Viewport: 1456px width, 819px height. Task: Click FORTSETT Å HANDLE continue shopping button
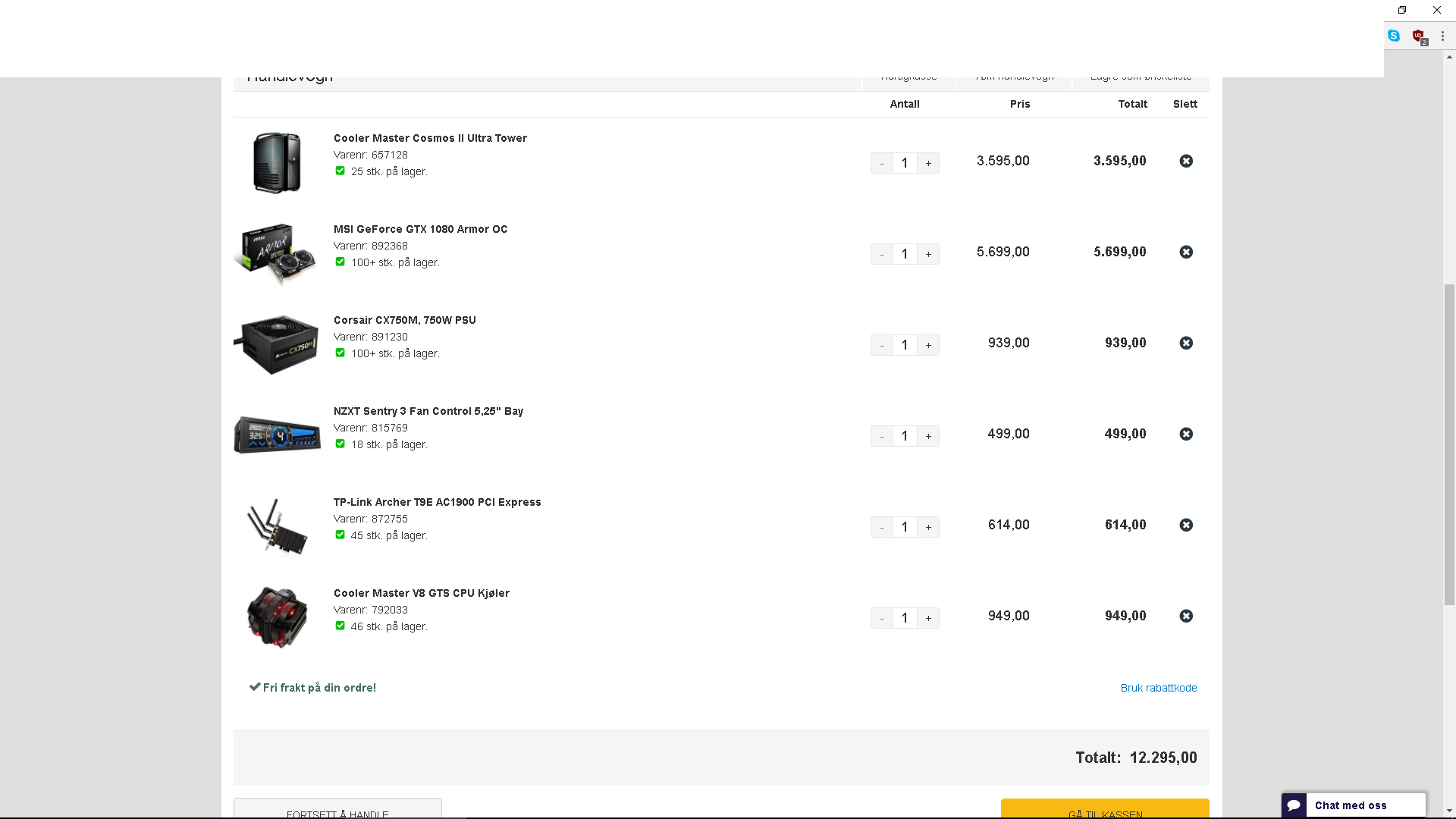coord(337,808)
